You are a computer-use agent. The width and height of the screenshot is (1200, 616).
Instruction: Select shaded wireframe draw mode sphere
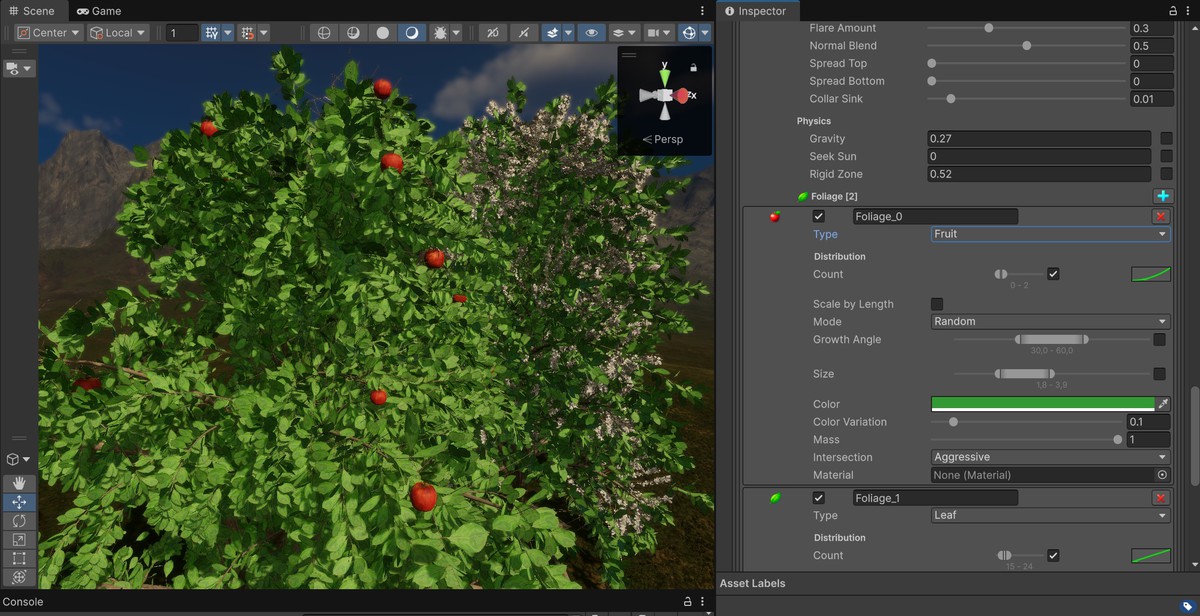coord(353,32)
